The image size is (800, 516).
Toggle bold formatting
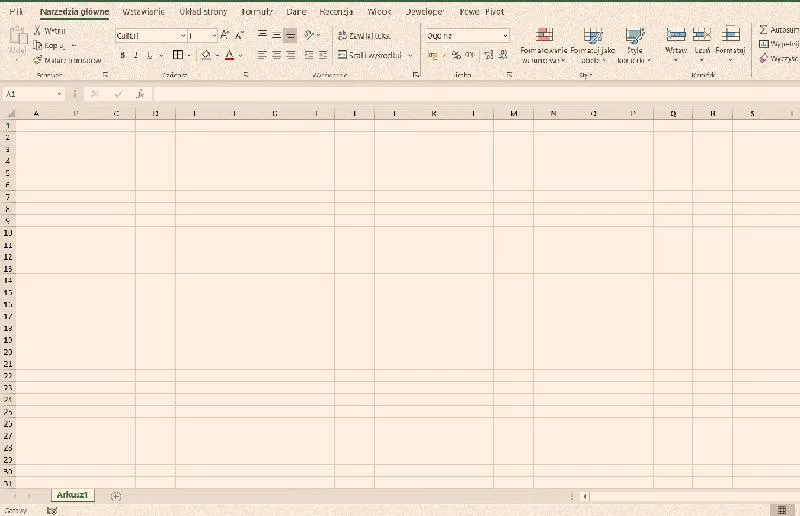(x=122, y=55)
